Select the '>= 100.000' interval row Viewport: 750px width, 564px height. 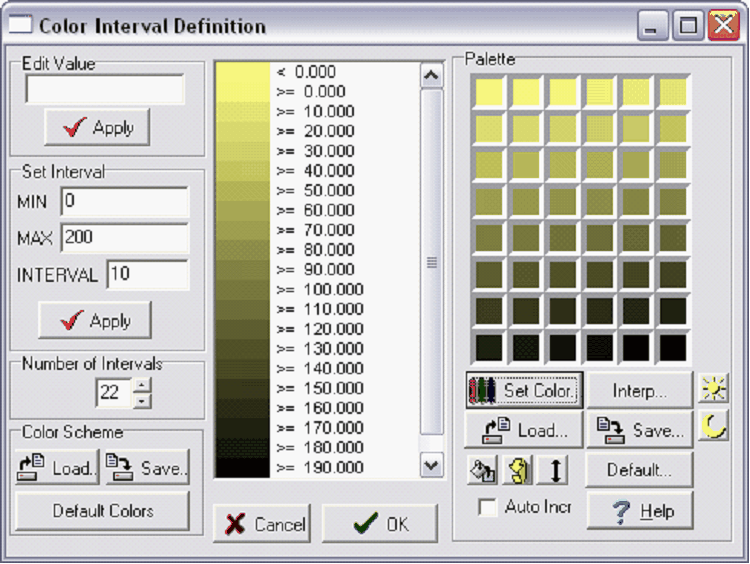coord(320,289)
